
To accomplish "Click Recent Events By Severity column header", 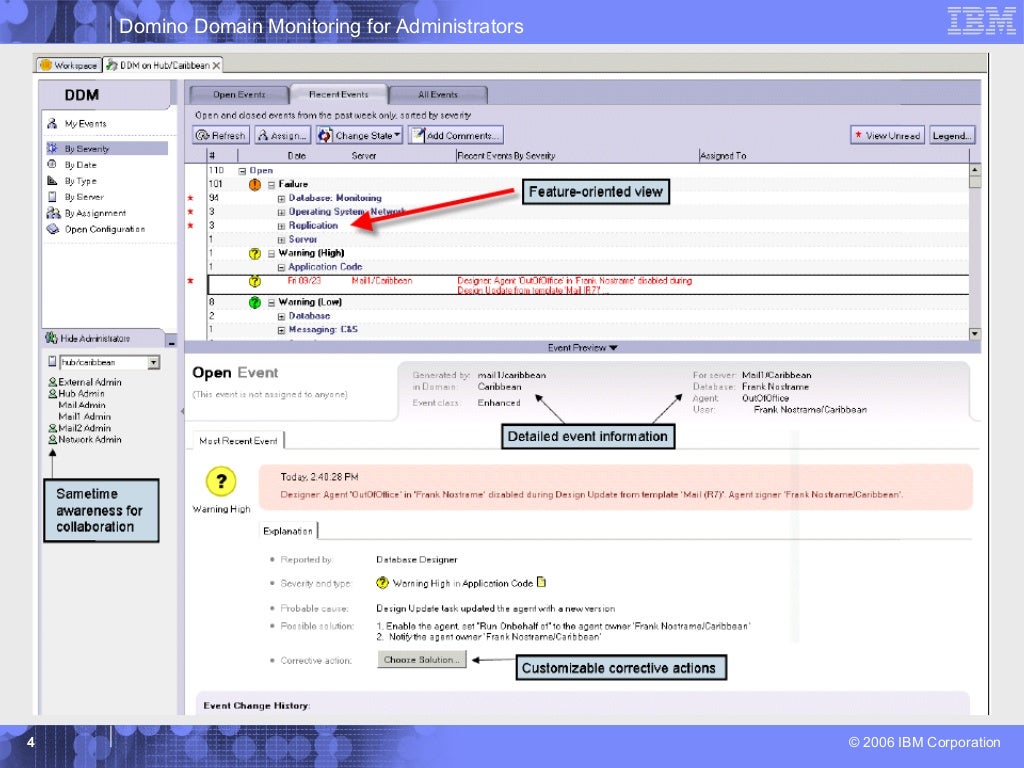I will [x=506, y=155].
